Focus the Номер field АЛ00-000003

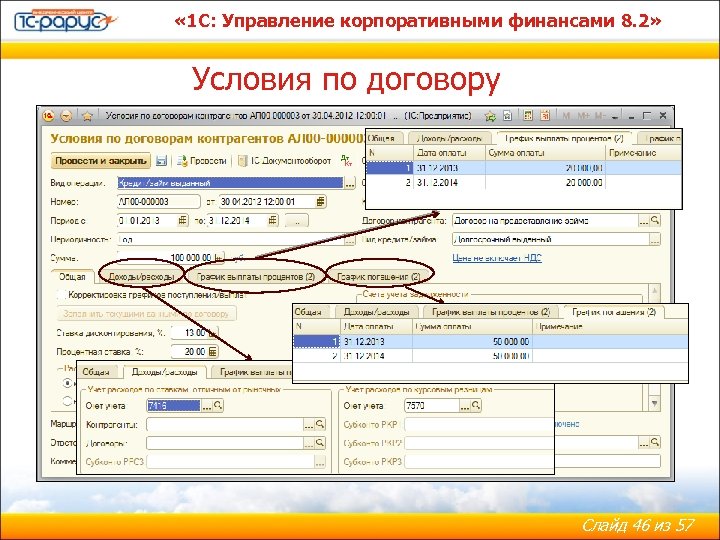158,202
